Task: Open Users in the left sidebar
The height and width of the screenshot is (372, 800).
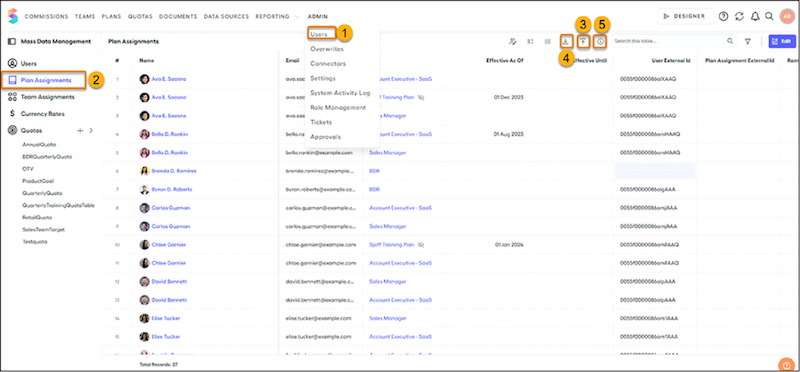Action: coord(29,64)
